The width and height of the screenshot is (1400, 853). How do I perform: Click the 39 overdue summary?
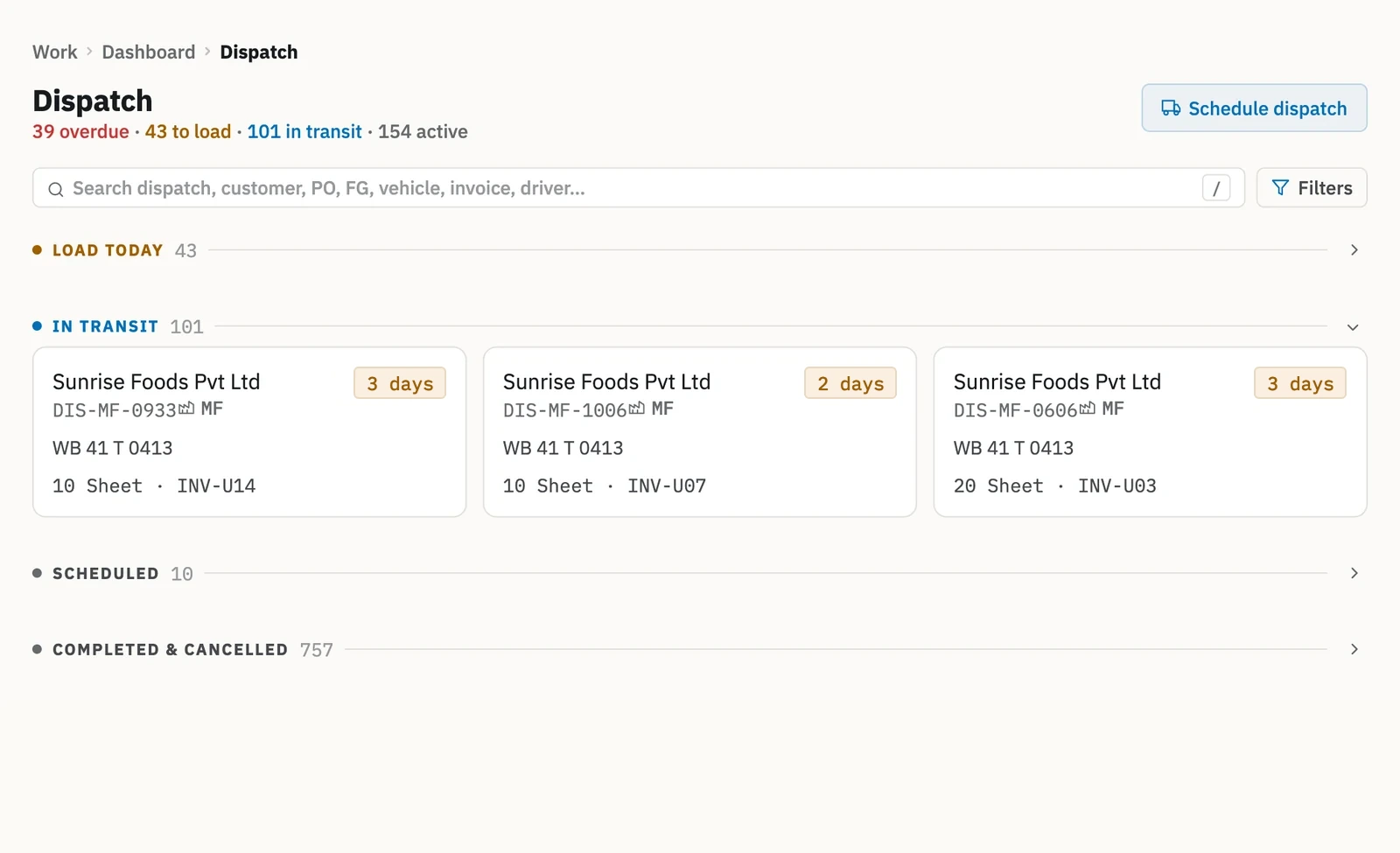[x=80, y=132]
